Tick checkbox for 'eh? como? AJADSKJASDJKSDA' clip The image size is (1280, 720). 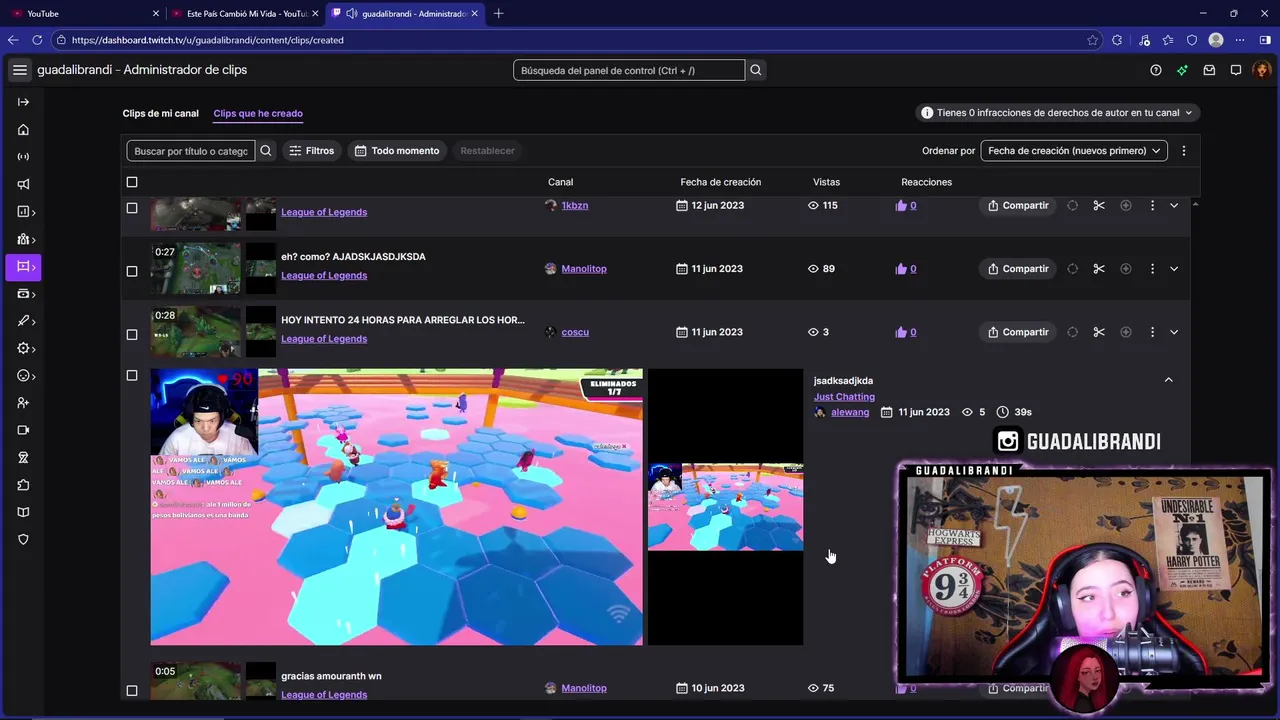click(x=132, y=271)
